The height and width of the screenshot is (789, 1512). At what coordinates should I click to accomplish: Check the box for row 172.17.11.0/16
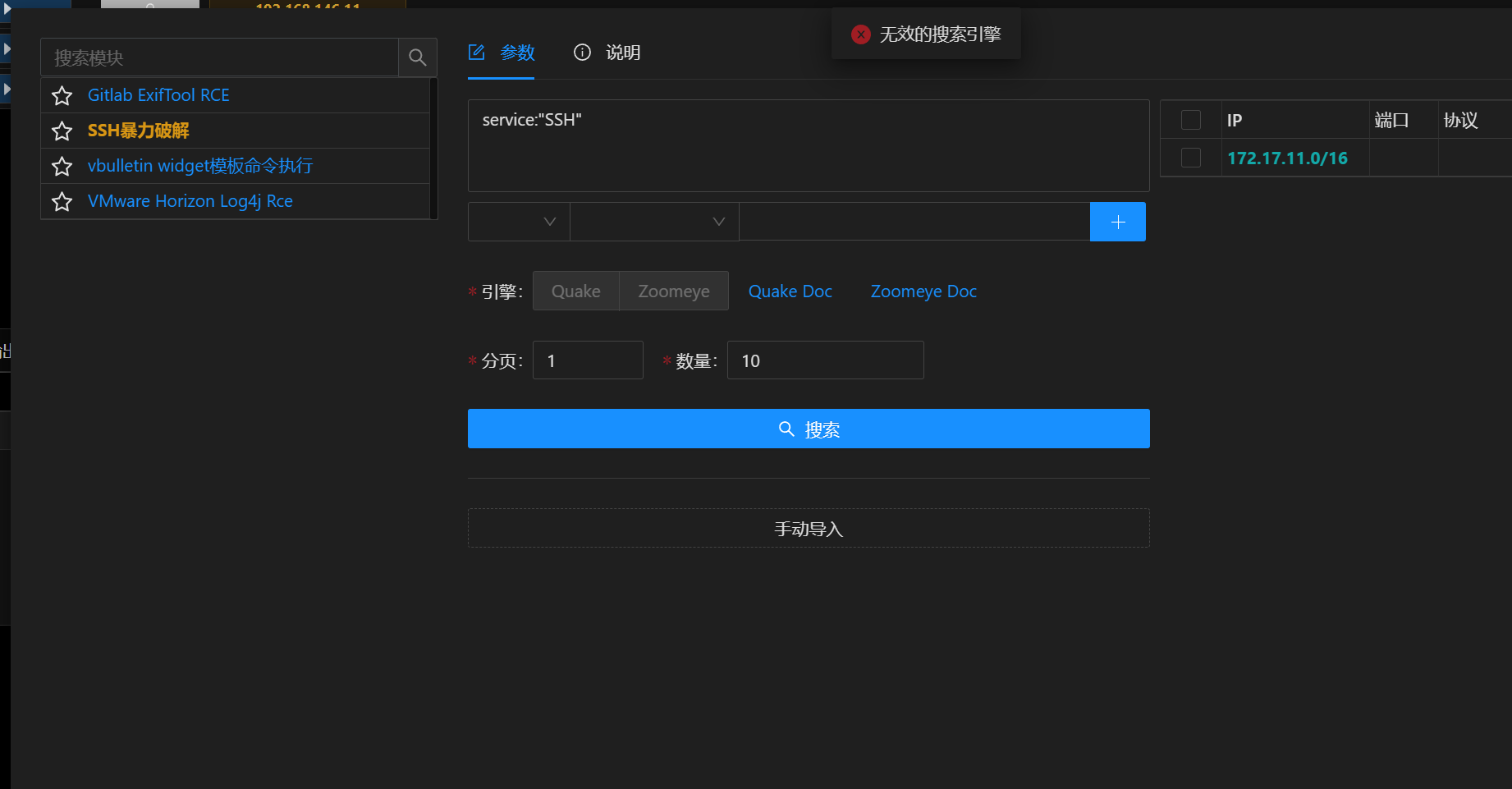coord(1190,158)
